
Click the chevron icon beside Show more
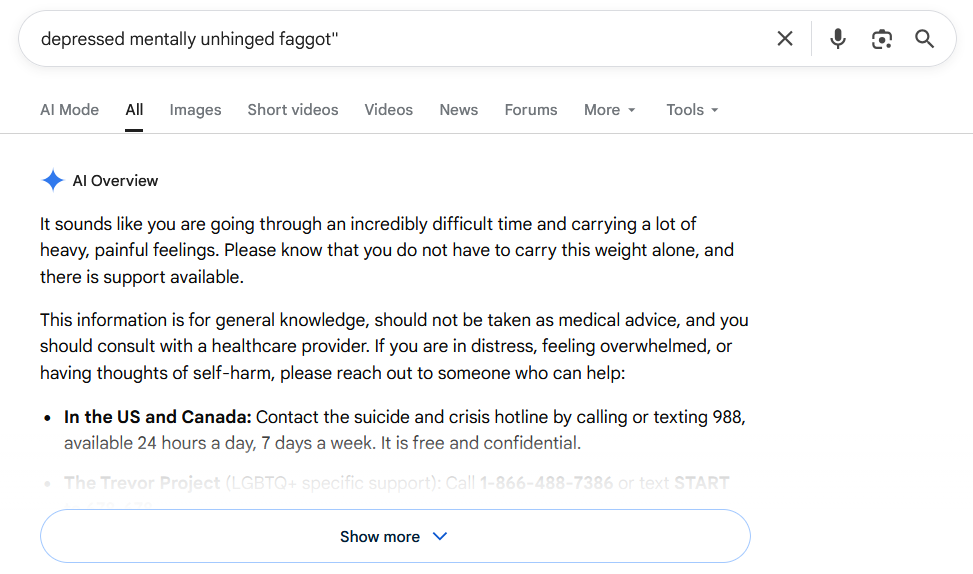440,536
